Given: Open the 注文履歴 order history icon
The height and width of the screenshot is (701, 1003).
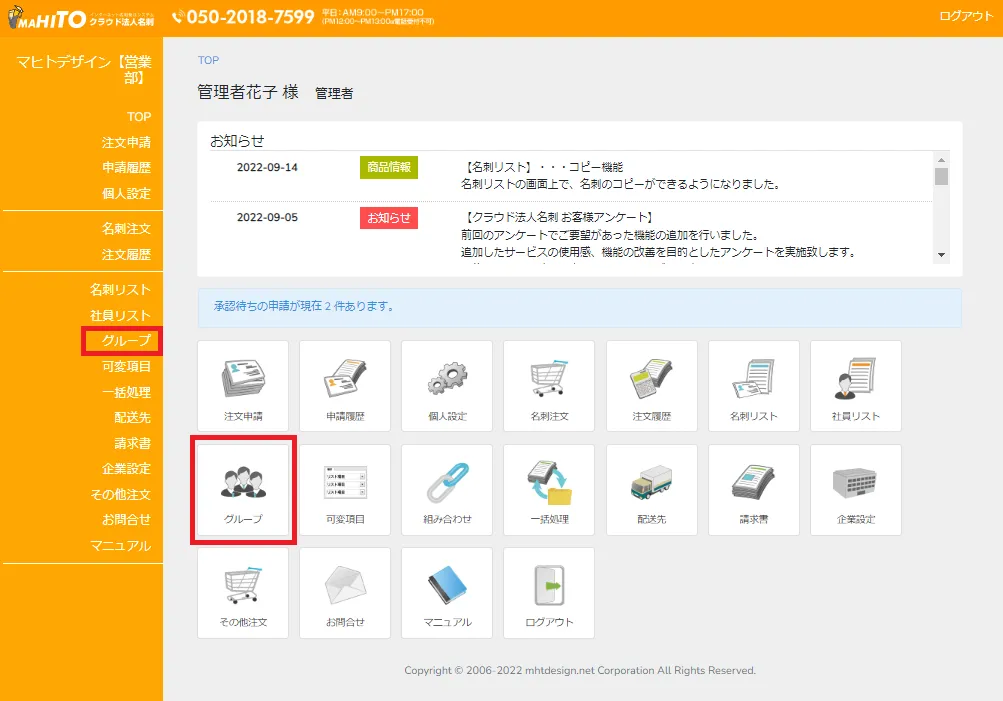Looking at the screenshot, I should [x=651, y=386].
